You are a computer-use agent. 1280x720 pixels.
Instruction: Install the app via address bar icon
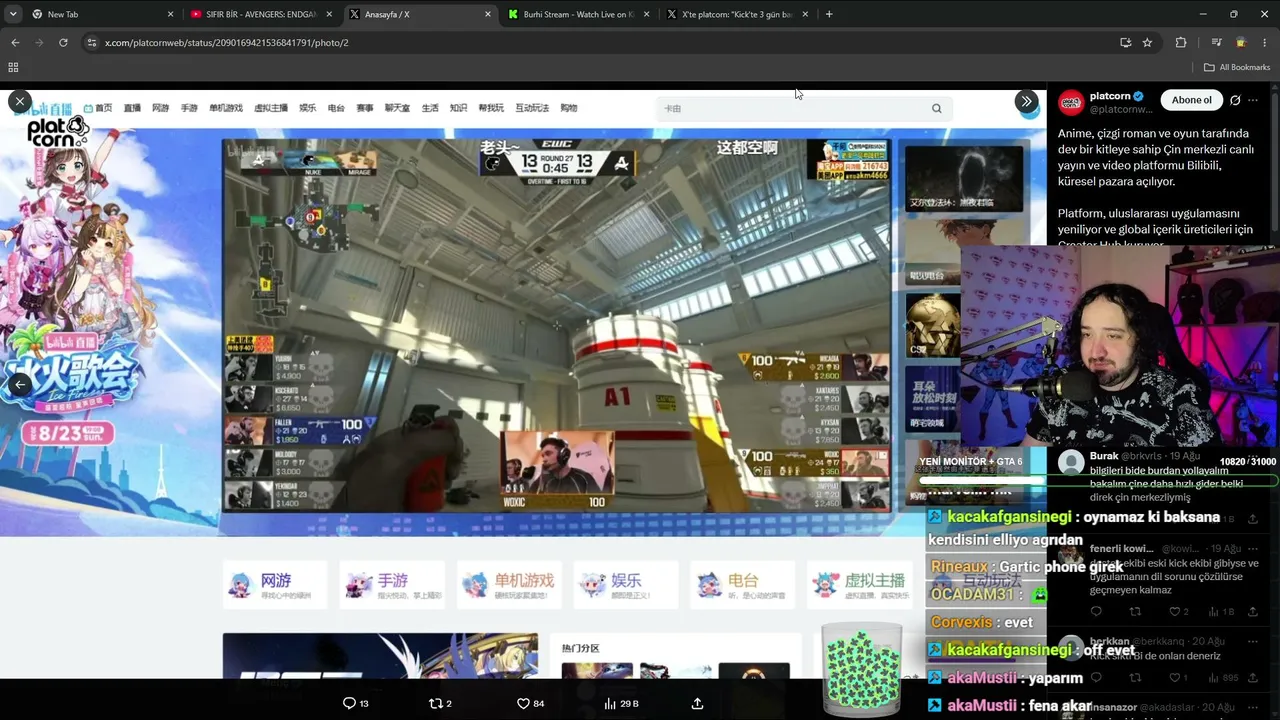coord(1125,42)
